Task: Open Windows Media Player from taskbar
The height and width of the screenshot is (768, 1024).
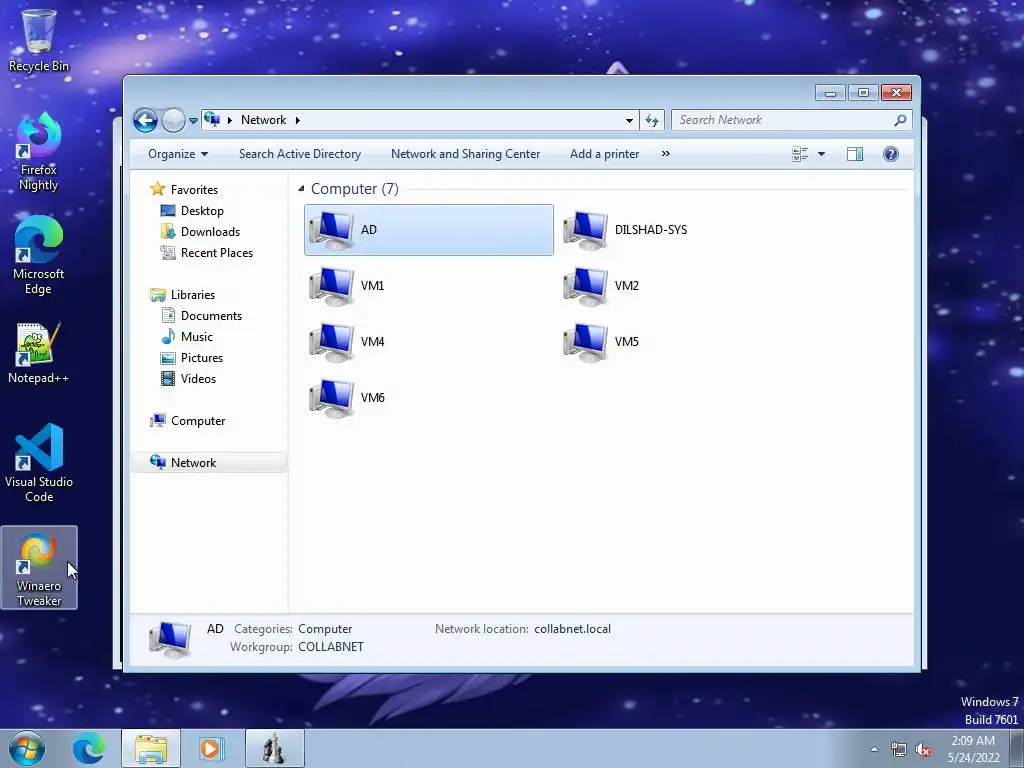Action: tap(211, 748)
